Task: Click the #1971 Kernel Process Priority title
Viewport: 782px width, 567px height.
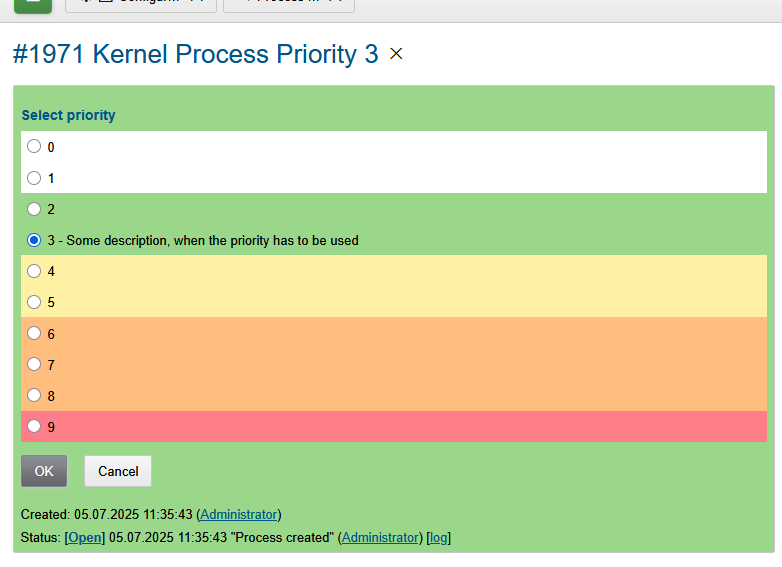Action: (195, 54)
